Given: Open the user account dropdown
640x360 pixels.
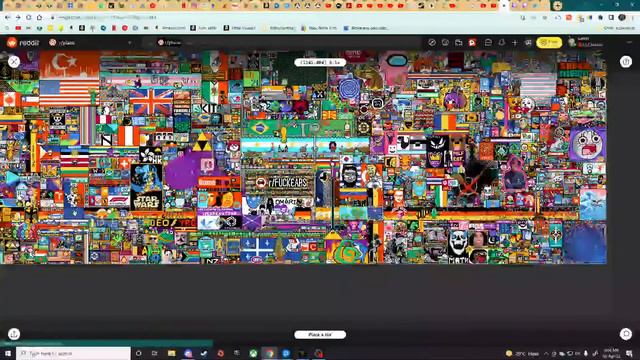Looking at the screenshot, I should pyautogui.click(x=600, y=42).
